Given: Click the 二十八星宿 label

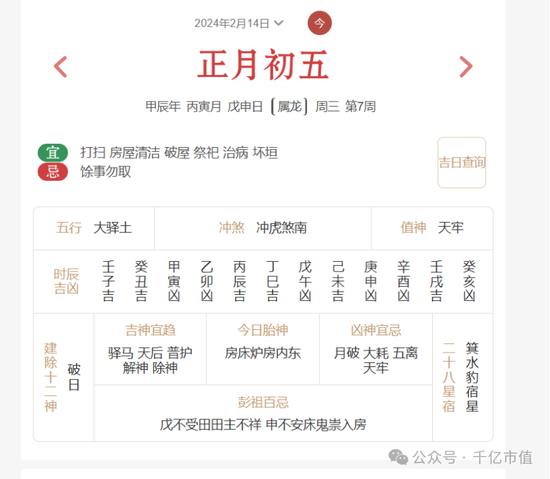Looking at the screenshot, I should [449, 378].
